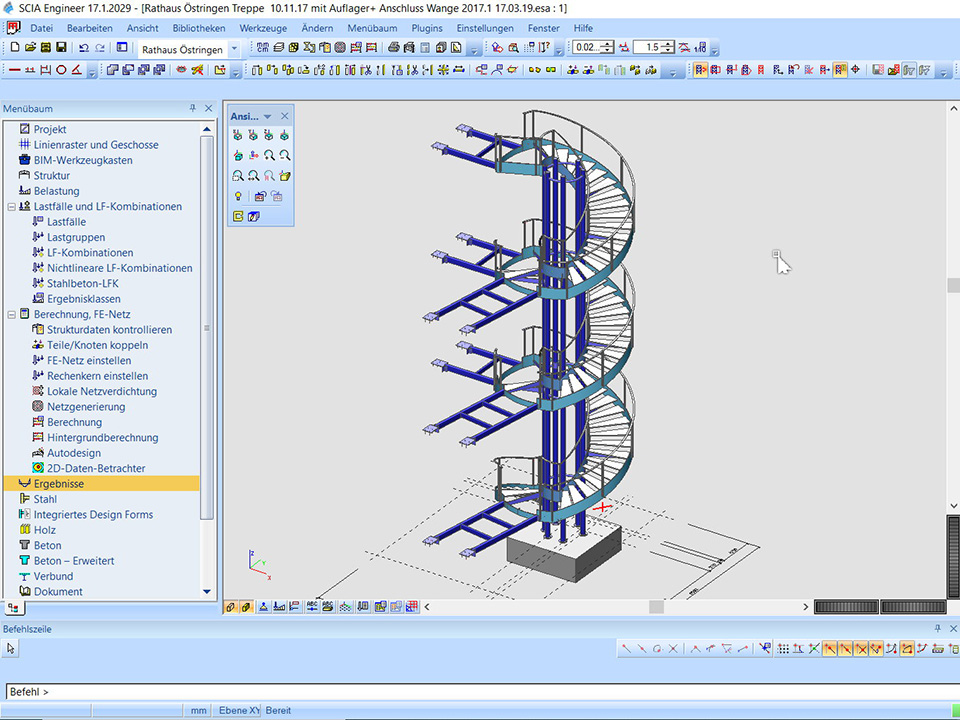Click view in X direction icon
The height and width of the screenshot is (720, 960).
coord(238,135)
